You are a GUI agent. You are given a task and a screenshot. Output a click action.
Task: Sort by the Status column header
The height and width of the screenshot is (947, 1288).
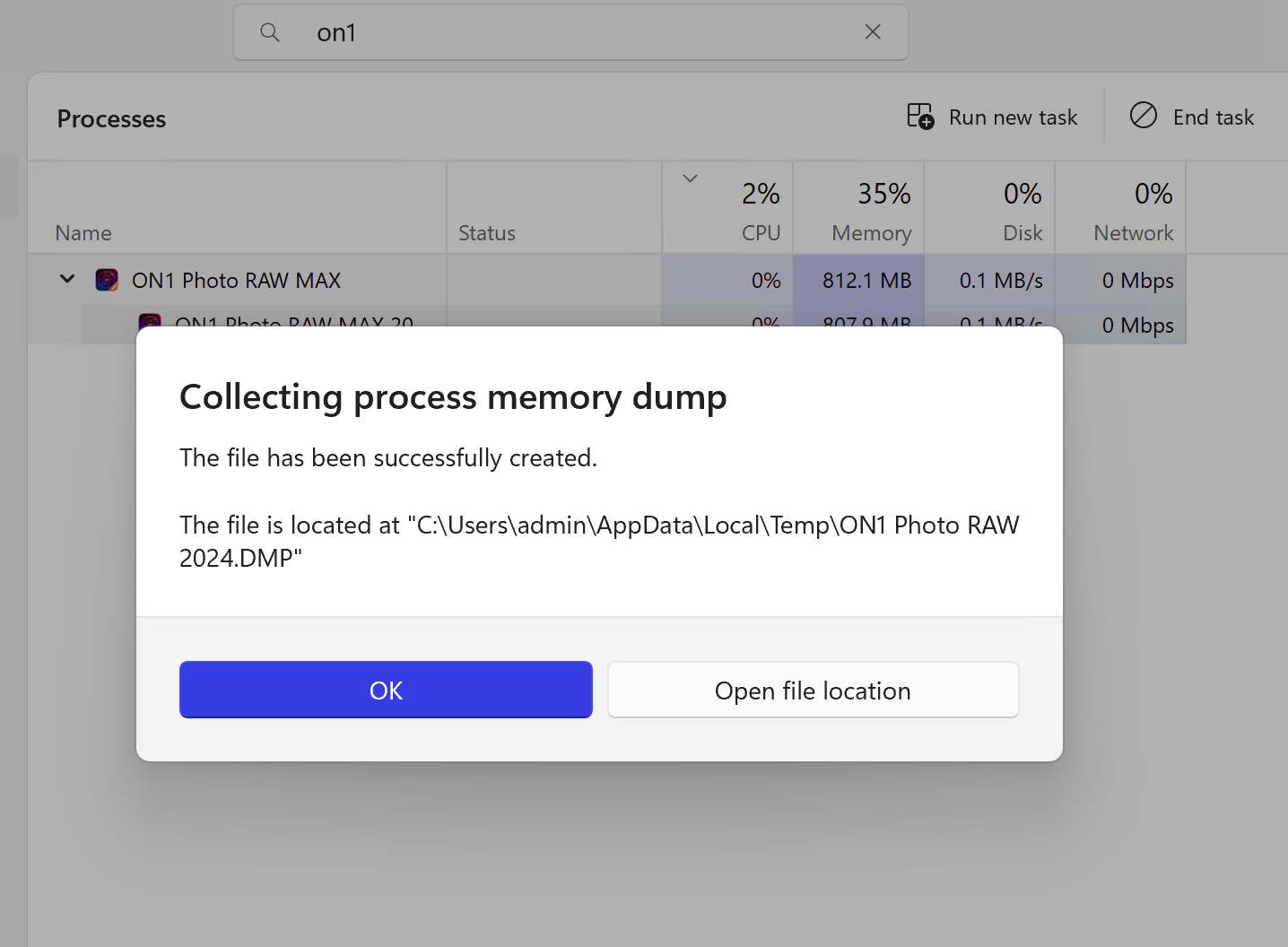click(554, 208)
